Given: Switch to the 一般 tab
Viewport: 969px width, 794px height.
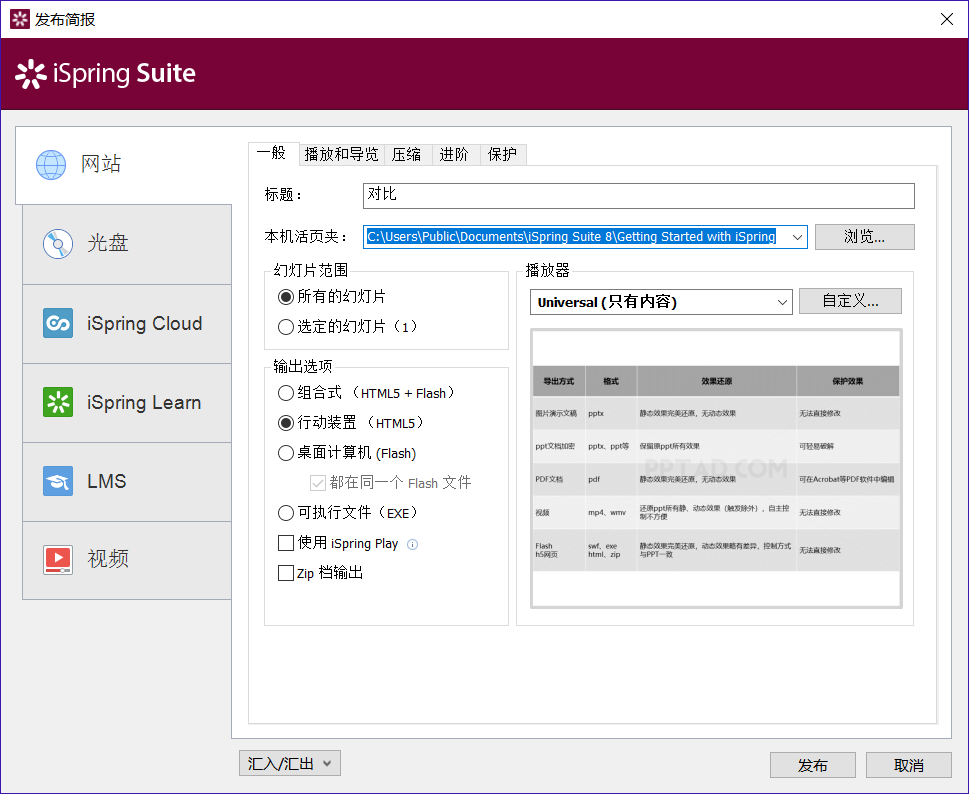Looking at the screenshot, I should (271, 153).
